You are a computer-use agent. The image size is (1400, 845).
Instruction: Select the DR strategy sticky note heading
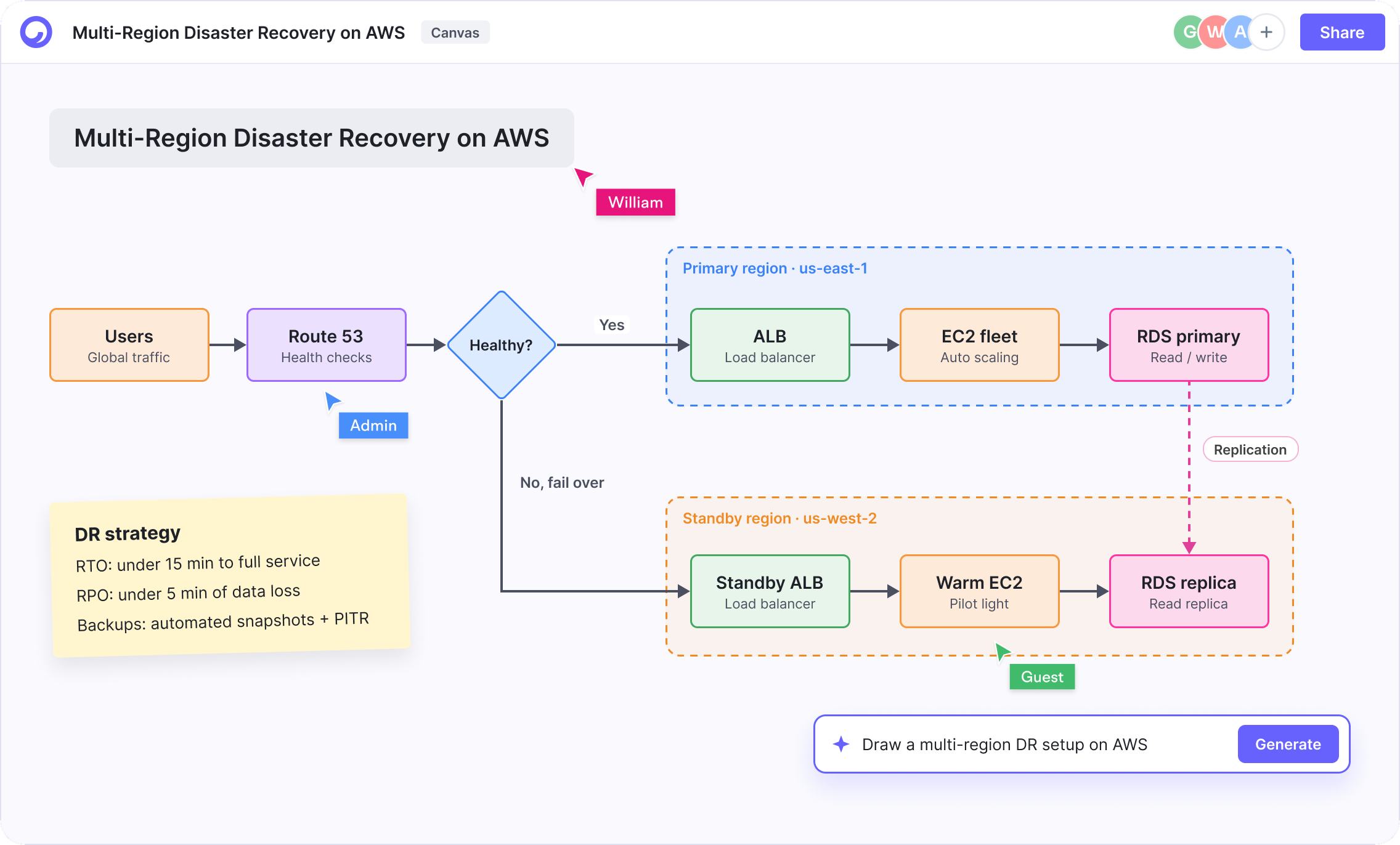point(128,533)
